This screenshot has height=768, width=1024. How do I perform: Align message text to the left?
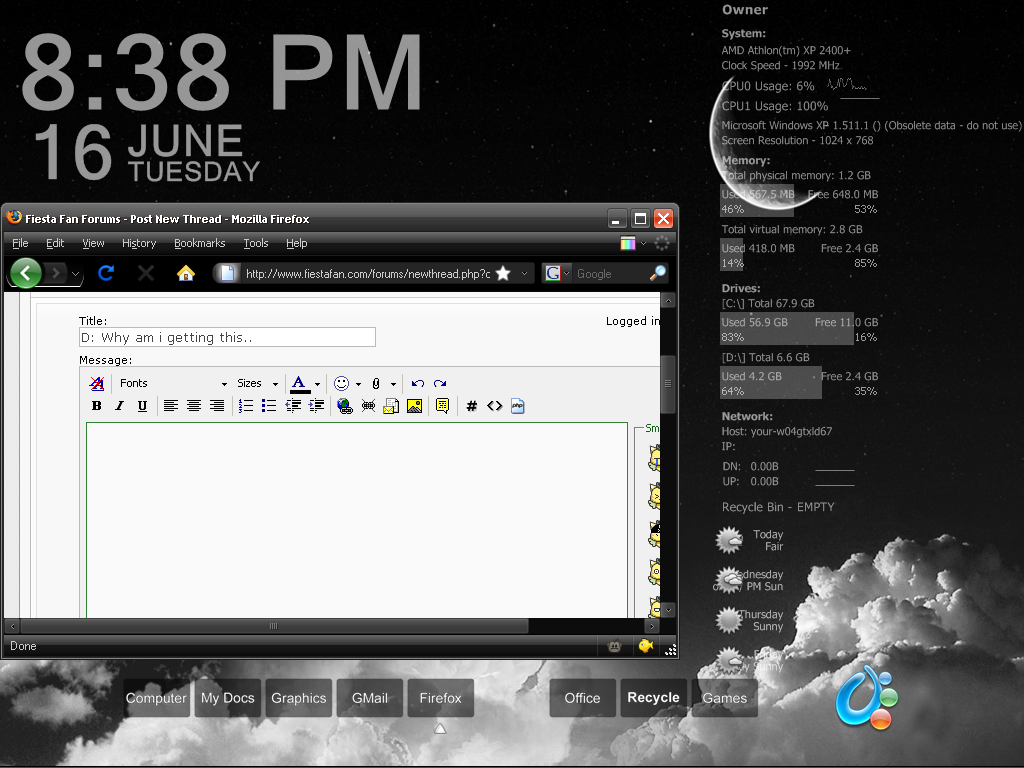pos(170,406)
